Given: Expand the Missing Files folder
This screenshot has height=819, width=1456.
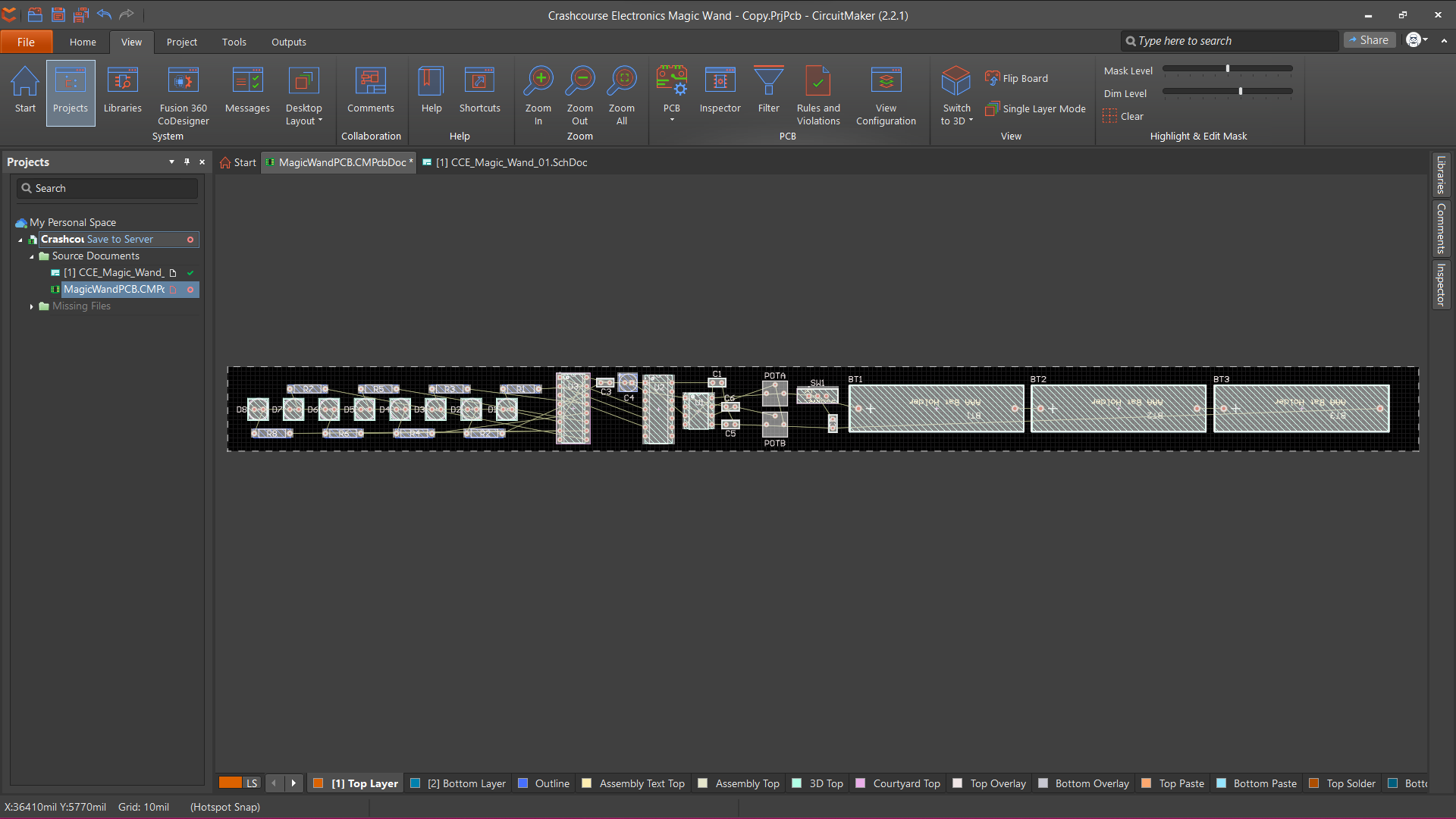Looking at the screenshot, I should point(31,306).
